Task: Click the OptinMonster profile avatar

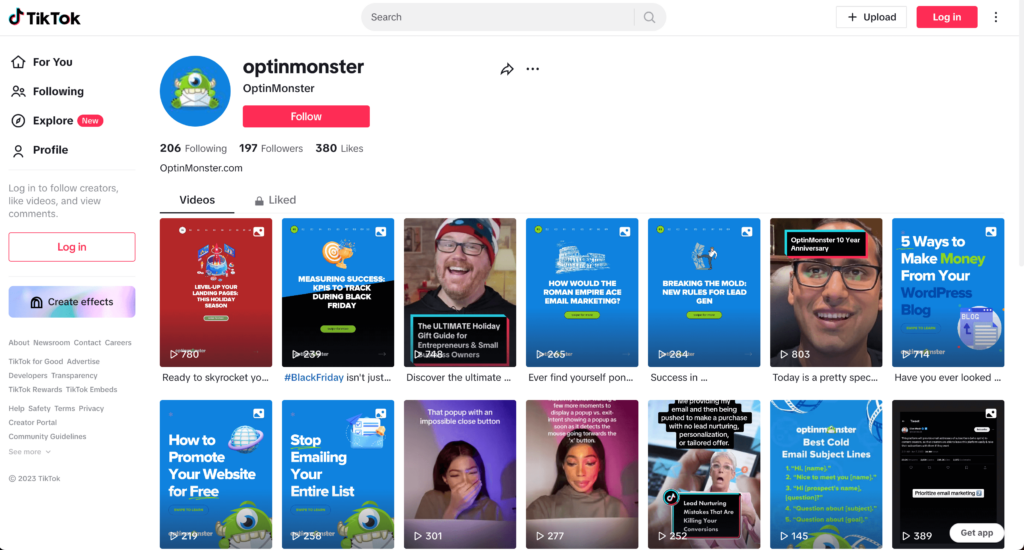Action: [195, 91]
